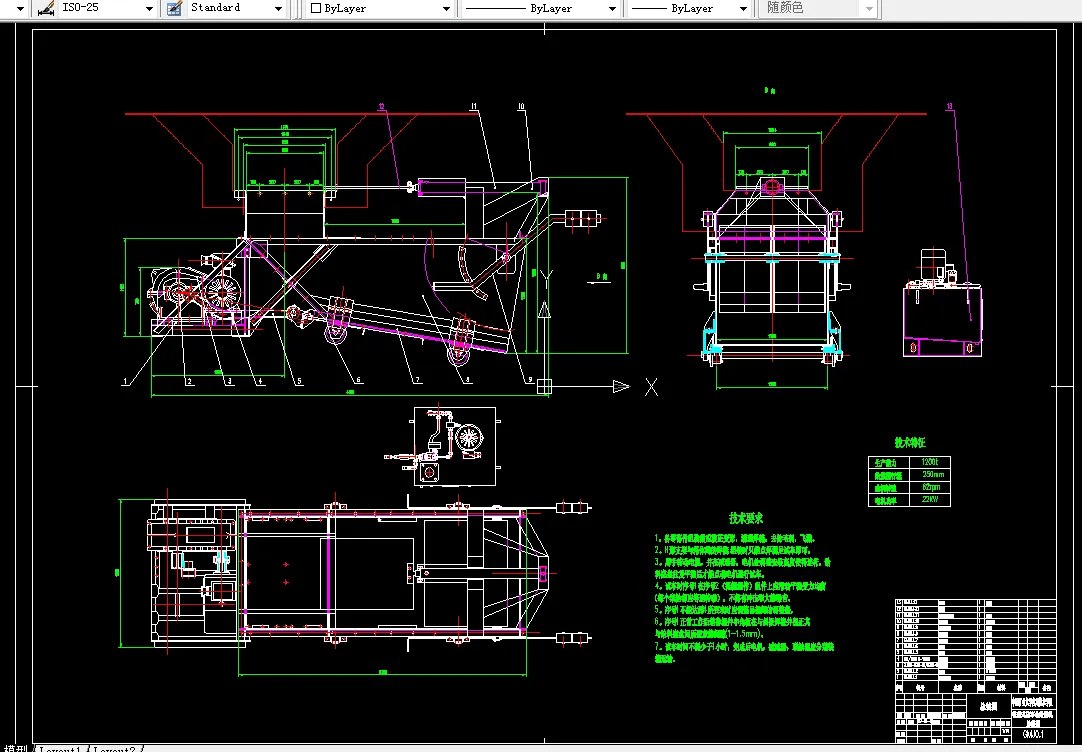Open the Table Style manager icon
This screenshot has width=1082, height=752.
tap(175, 8)
